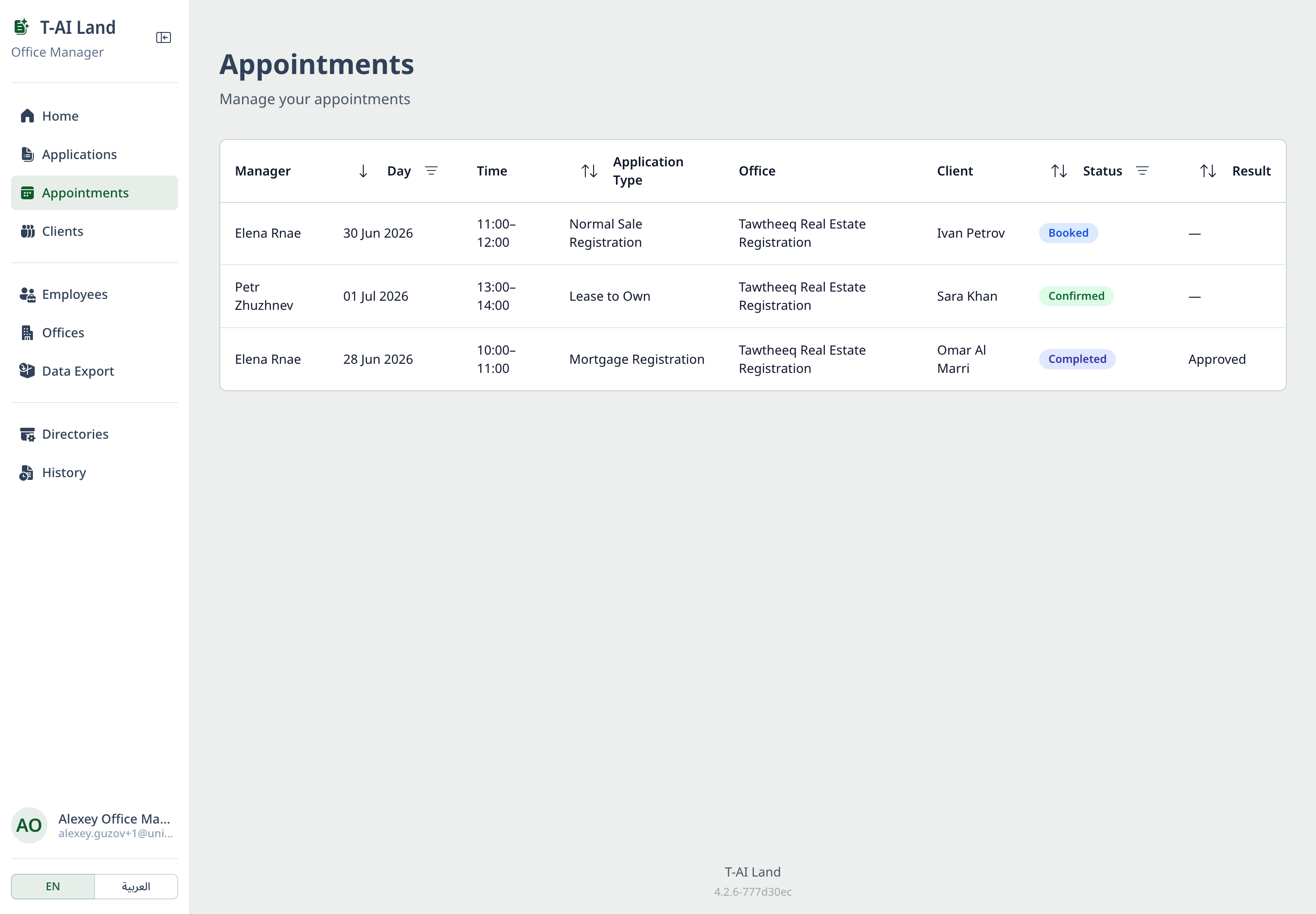Image resolution: width=1316 pixels, height=914 pixels.
Task: Collapse the sidebar with the panel icon
Action: pos(163,38)
